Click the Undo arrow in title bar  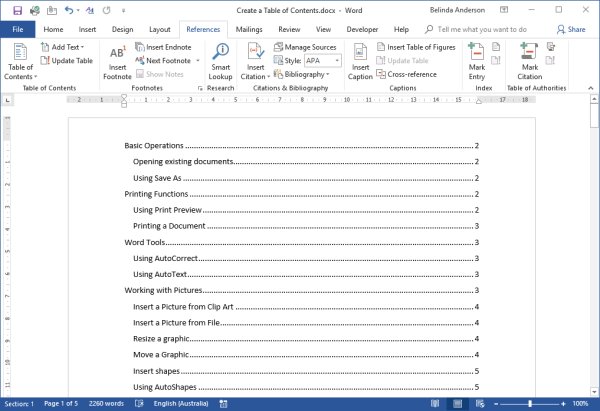(68, 10)
